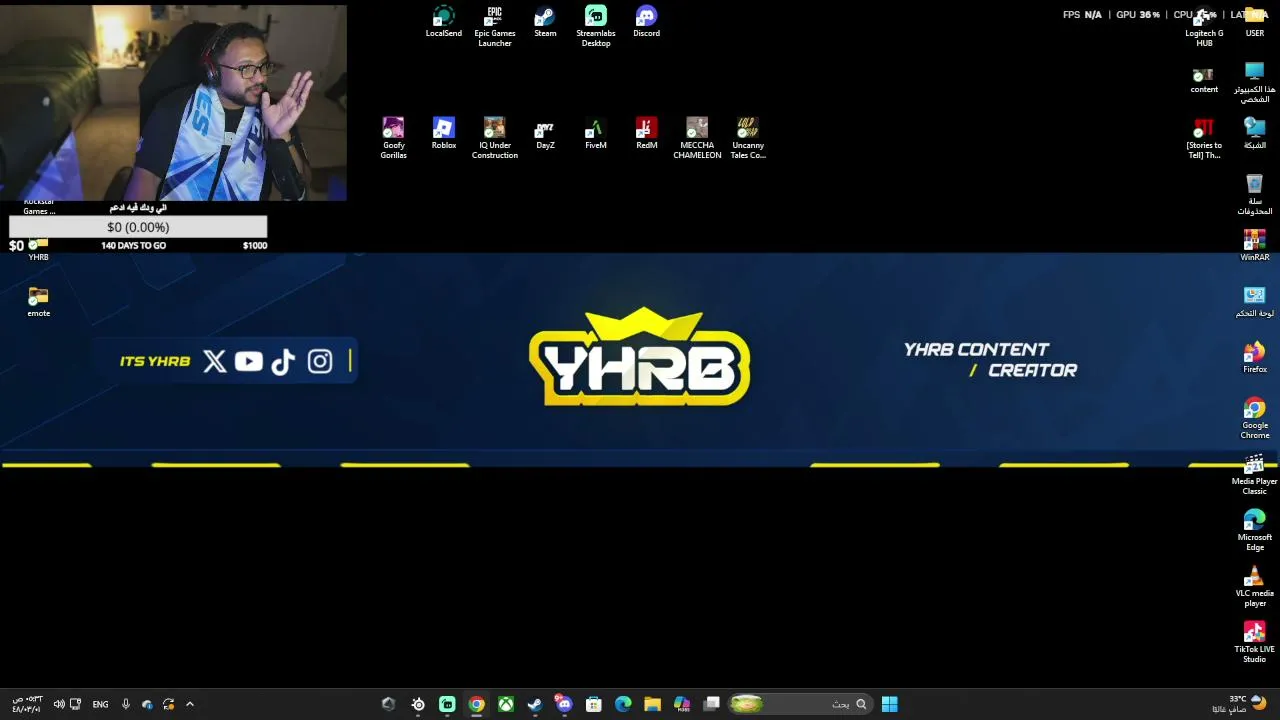The image size is (1280, 720).
Task: Open the Microsoft 365 taskbar icon
Action: pyautogui.click(x=682, y=704)
